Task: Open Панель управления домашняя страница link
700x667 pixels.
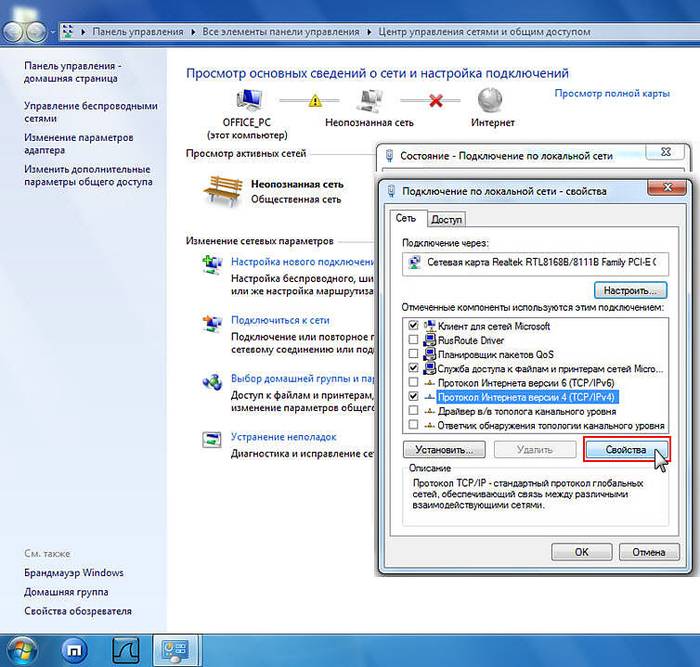Action: (x=72, y=72)
